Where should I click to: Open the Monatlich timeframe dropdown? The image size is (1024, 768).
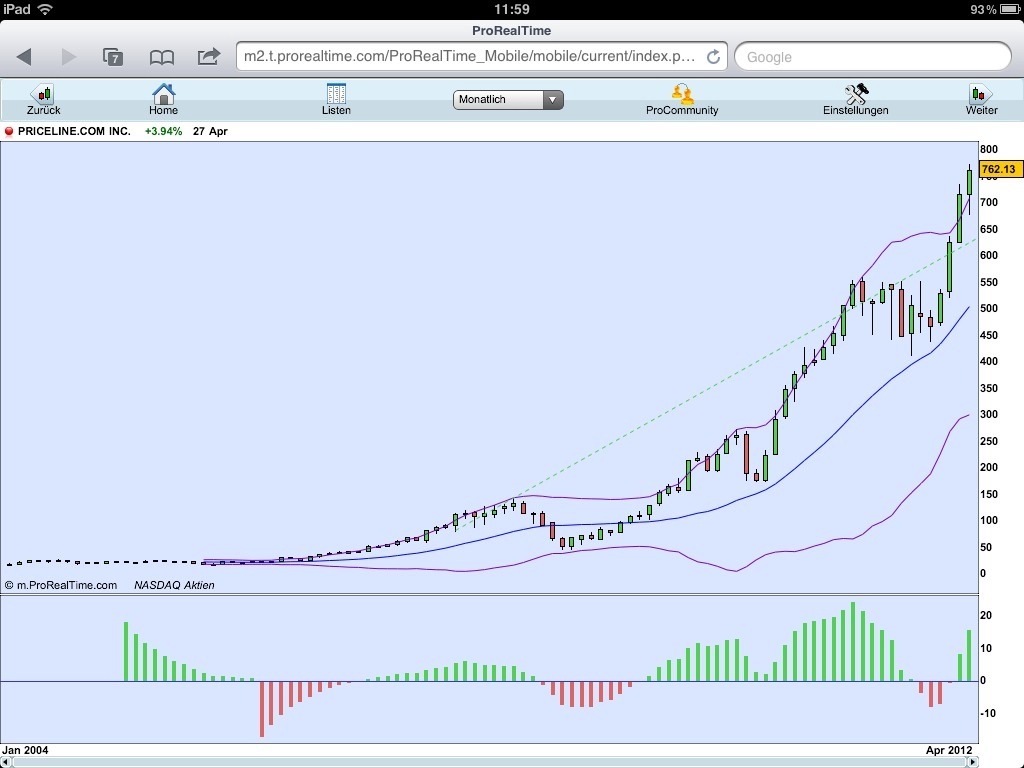508,99
